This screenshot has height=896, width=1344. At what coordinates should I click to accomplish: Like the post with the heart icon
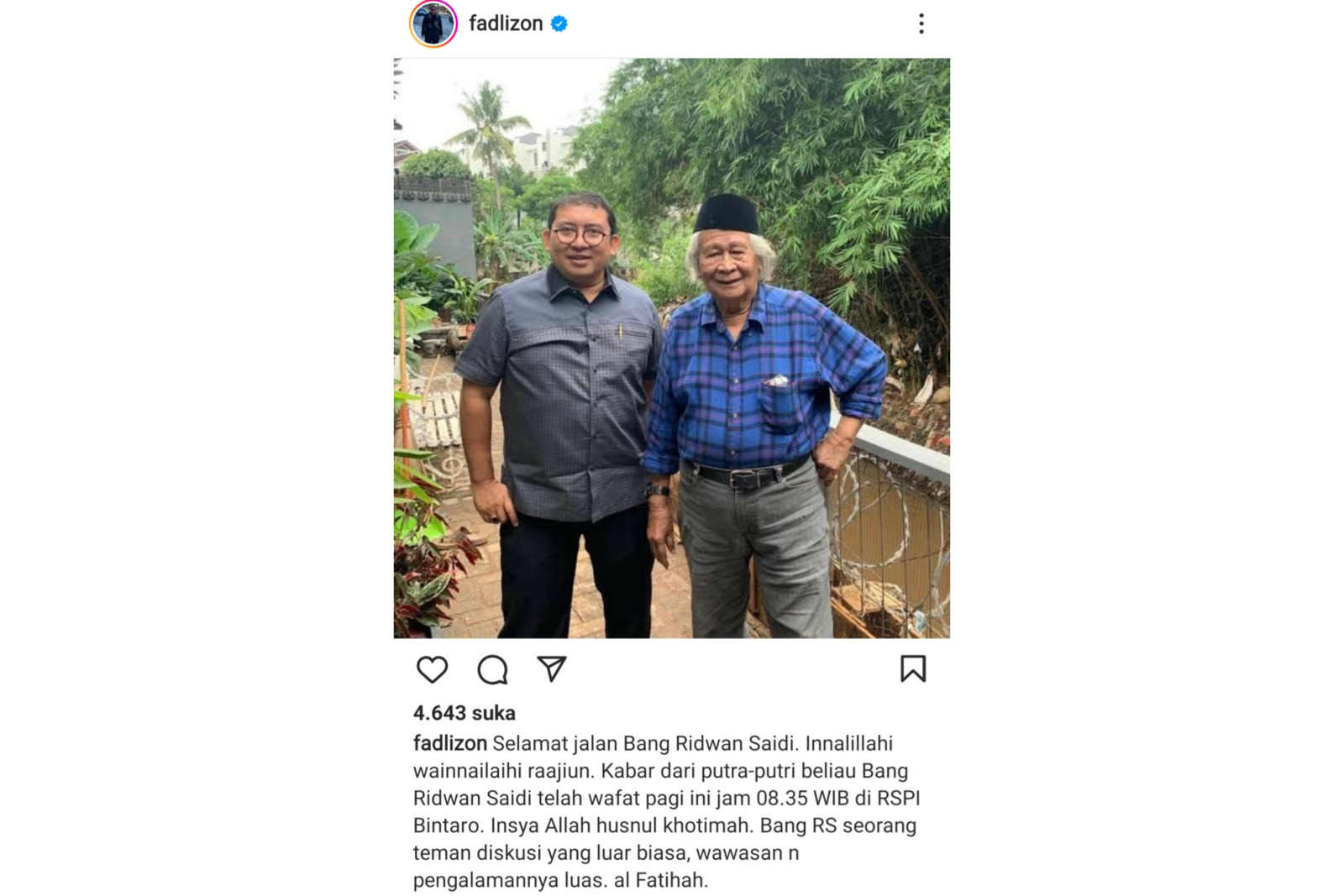pos(432,669)
